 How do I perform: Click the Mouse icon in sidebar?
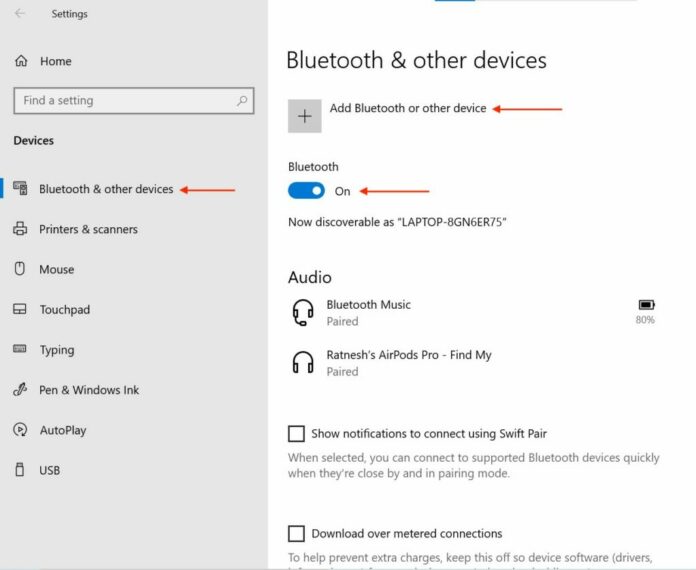click(20, 269)
